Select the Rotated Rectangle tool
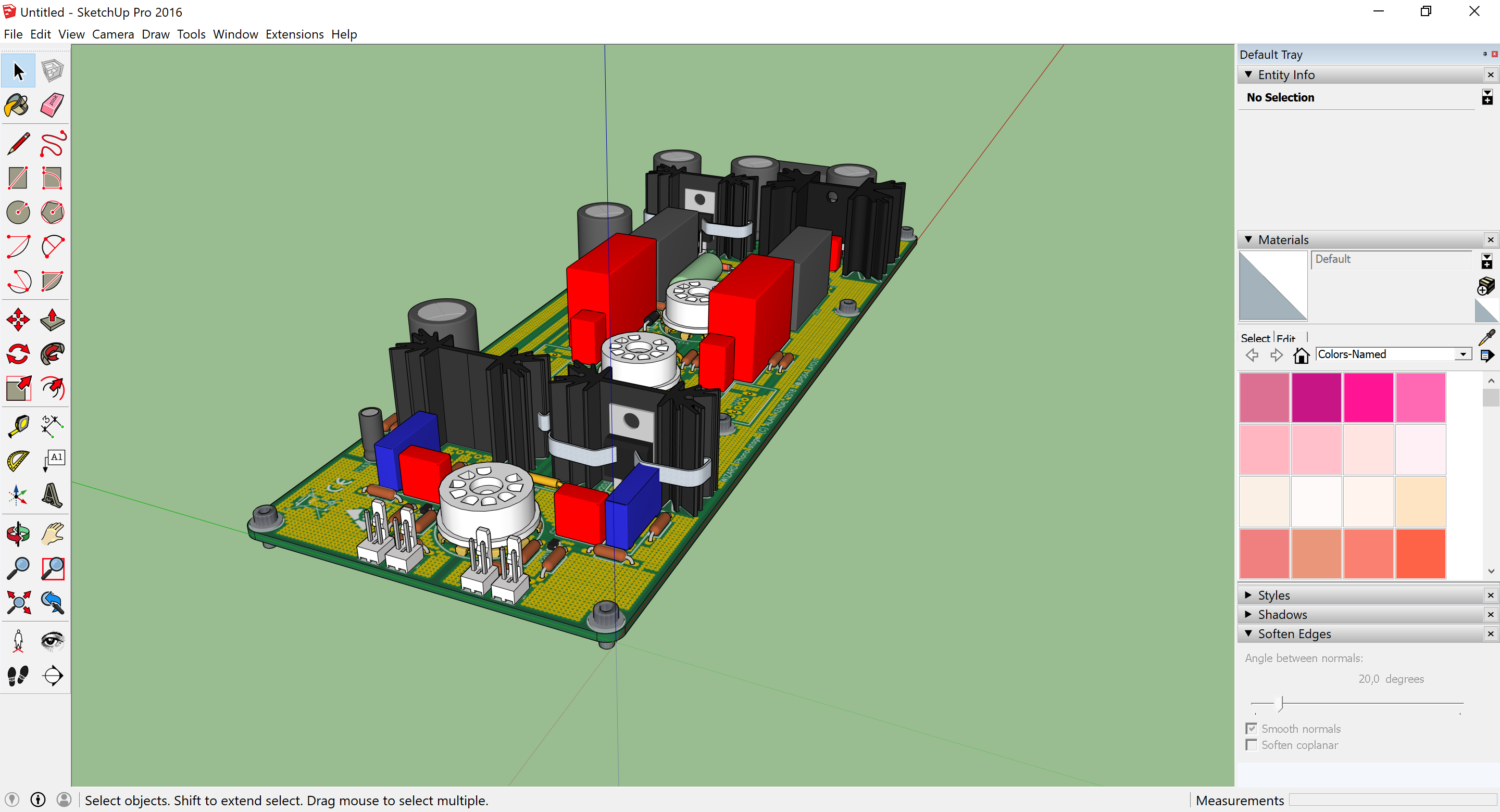This screenshot has width=1500, height=812. (x=53, y=178)
